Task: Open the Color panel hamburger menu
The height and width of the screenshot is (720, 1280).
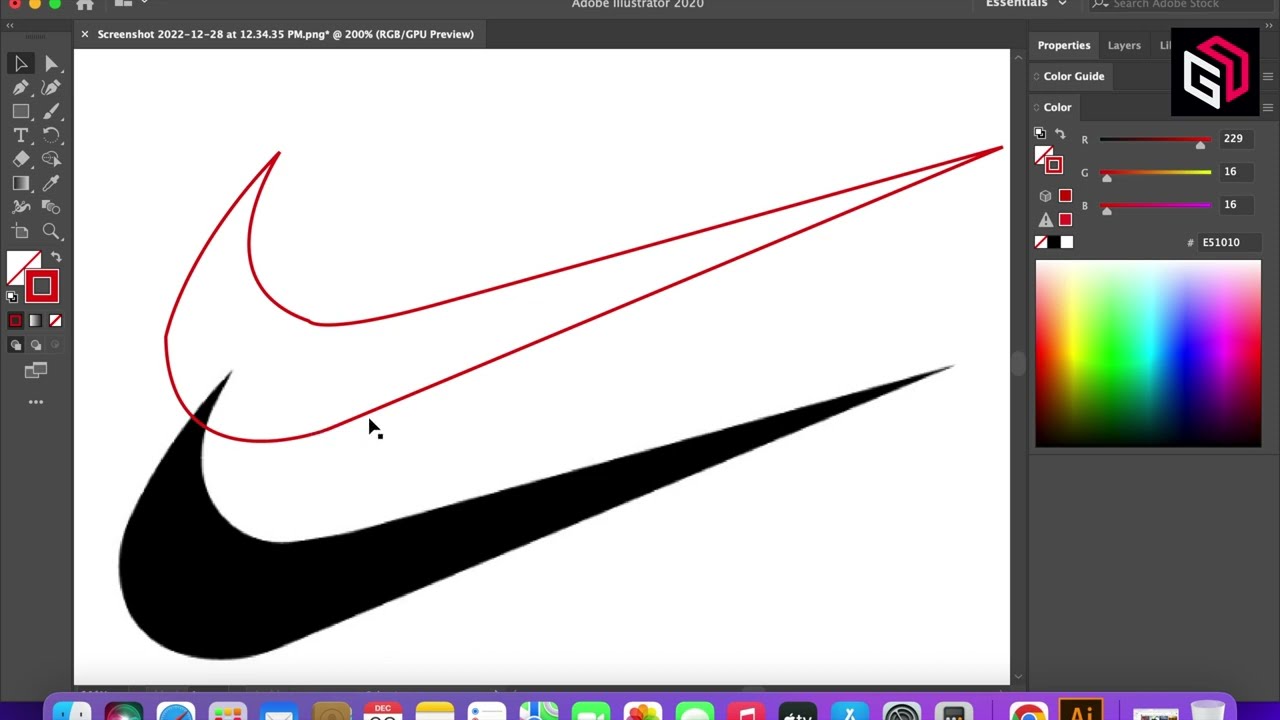Action: (x=1268, y=108)
